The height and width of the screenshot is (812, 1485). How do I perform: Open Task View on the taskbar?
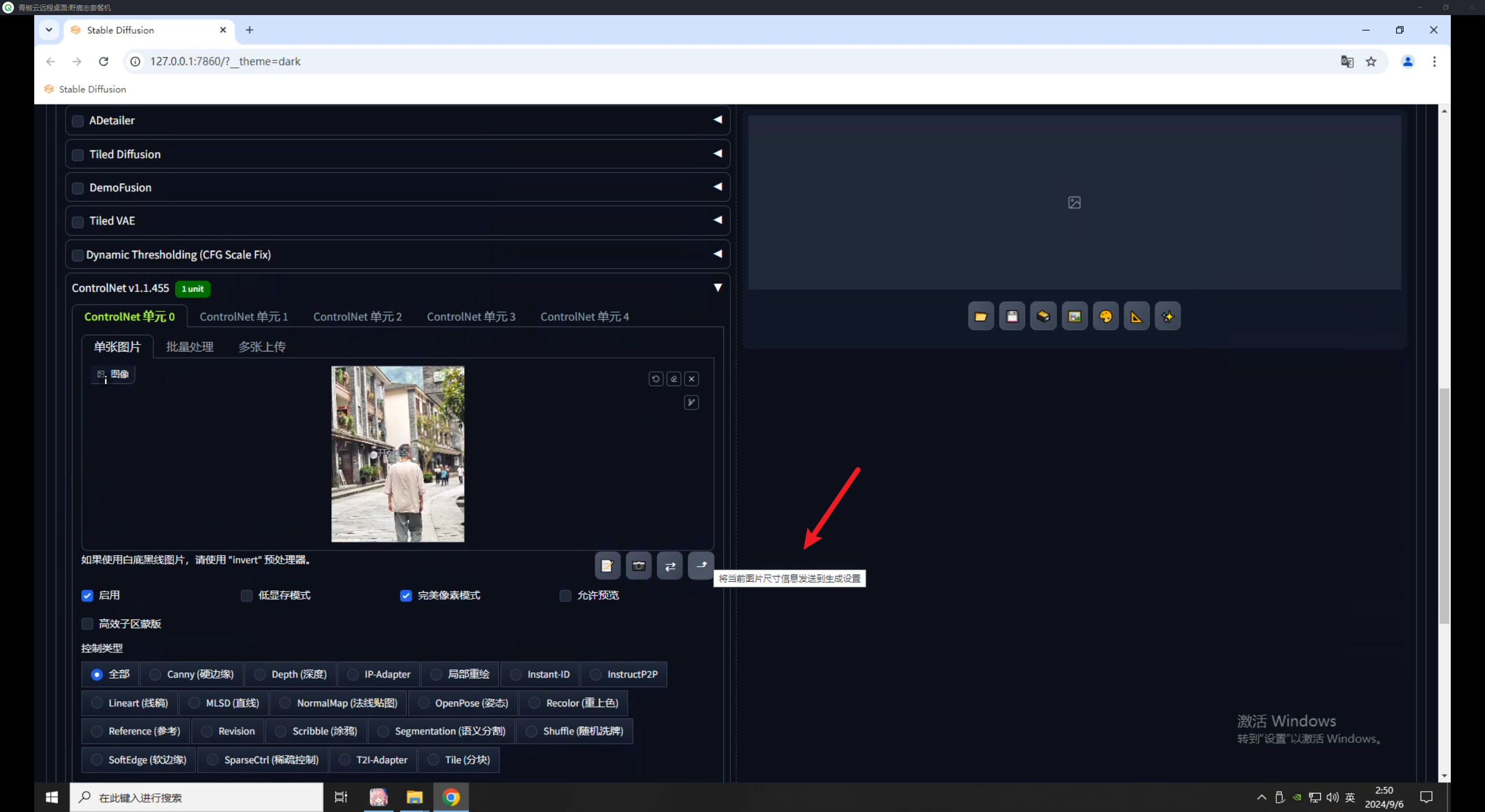[341, 797]
